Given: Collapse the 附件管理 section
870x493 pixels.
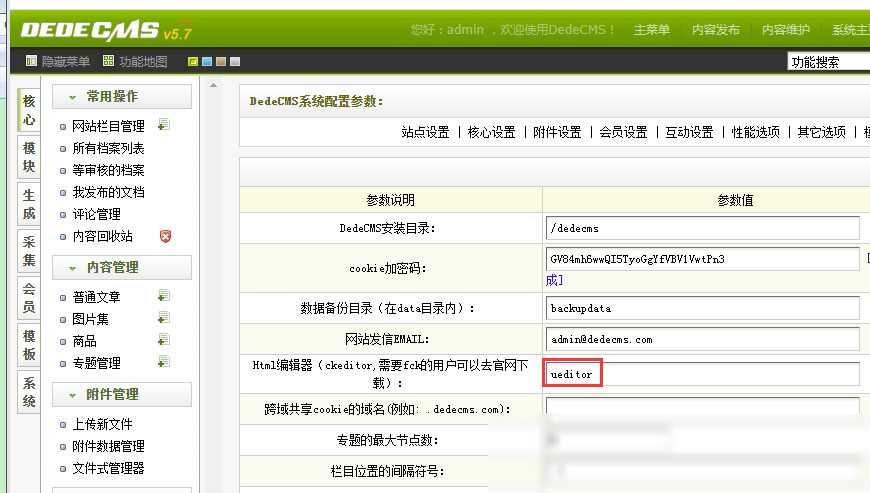Looking at the screenshot, I should tap(122, 394).
